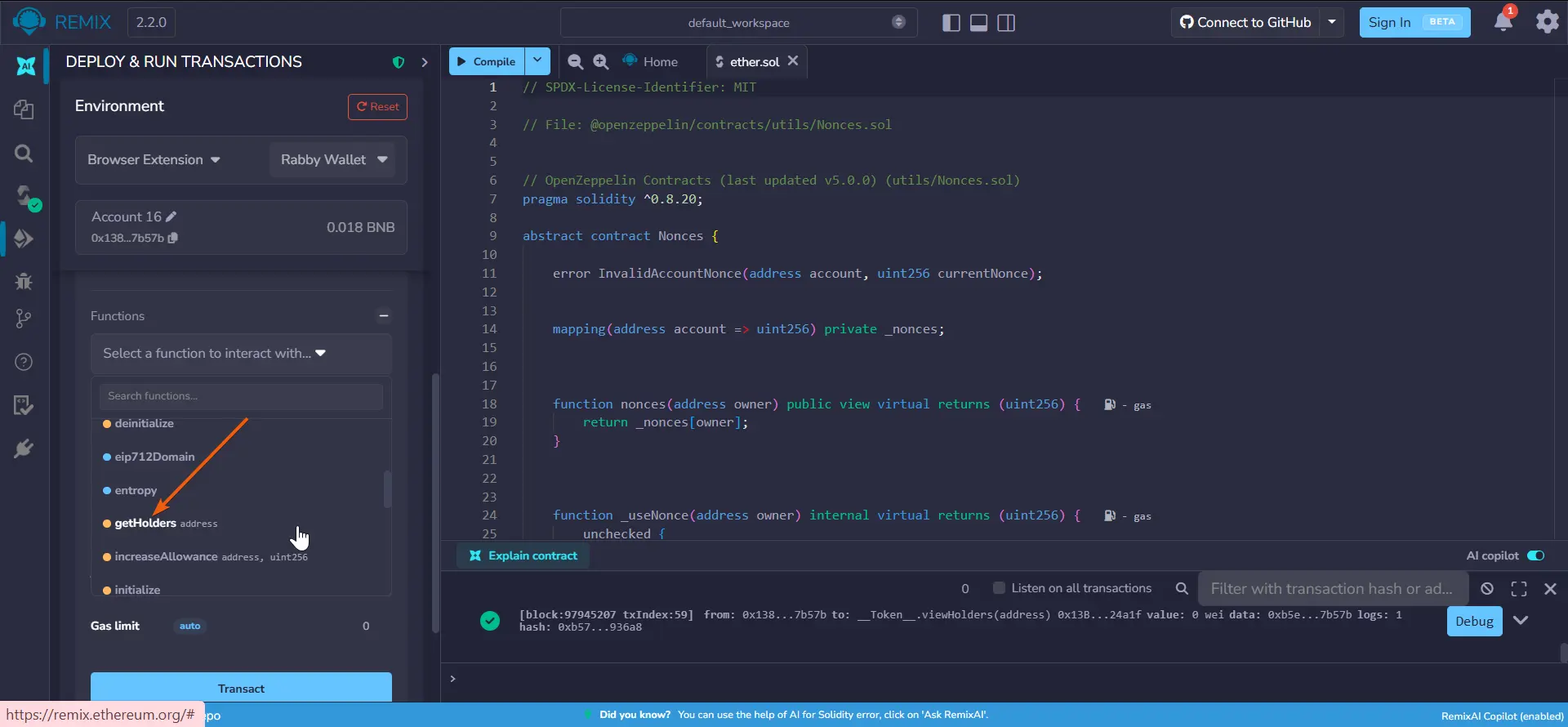Image resolution: width=1568 pixels, height=727 pixels.
Task: Search the terminal with the magnifier icon
Action: tap(1182, 589)
